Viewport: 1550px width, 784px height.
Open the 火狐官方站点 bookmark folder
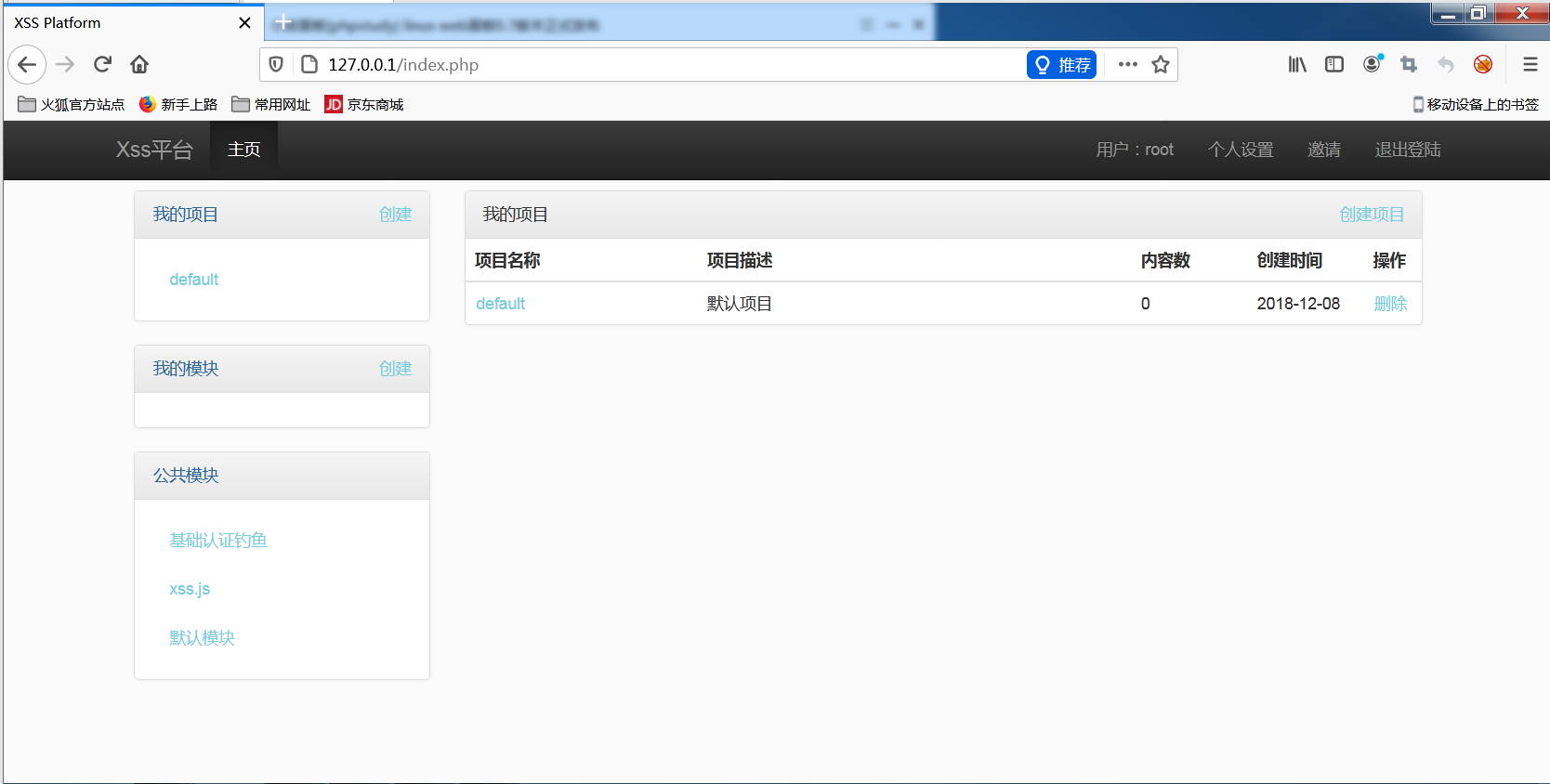click(x=72, y=104)
